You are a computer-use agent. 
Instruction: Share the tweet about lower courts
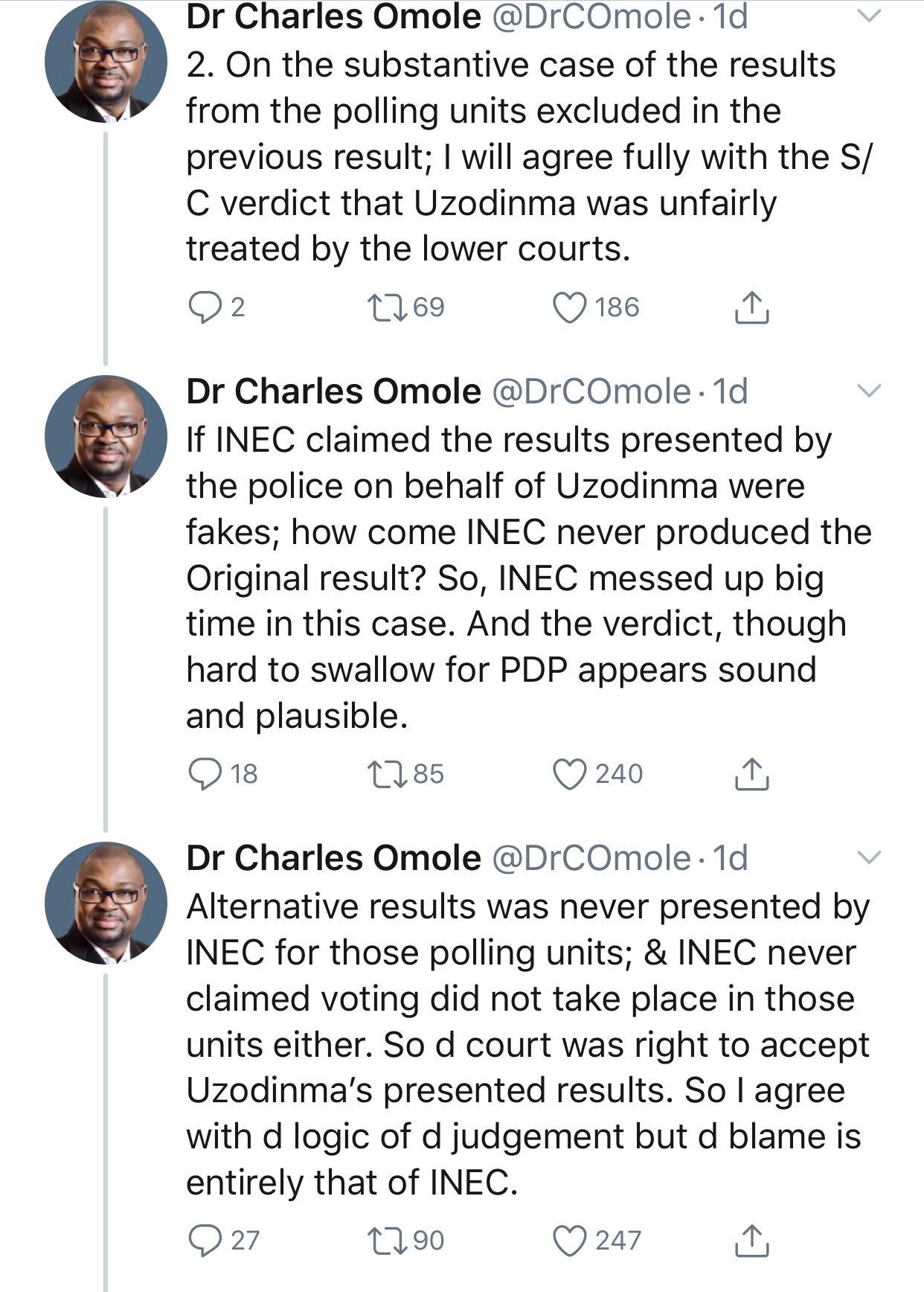(751, 307)
